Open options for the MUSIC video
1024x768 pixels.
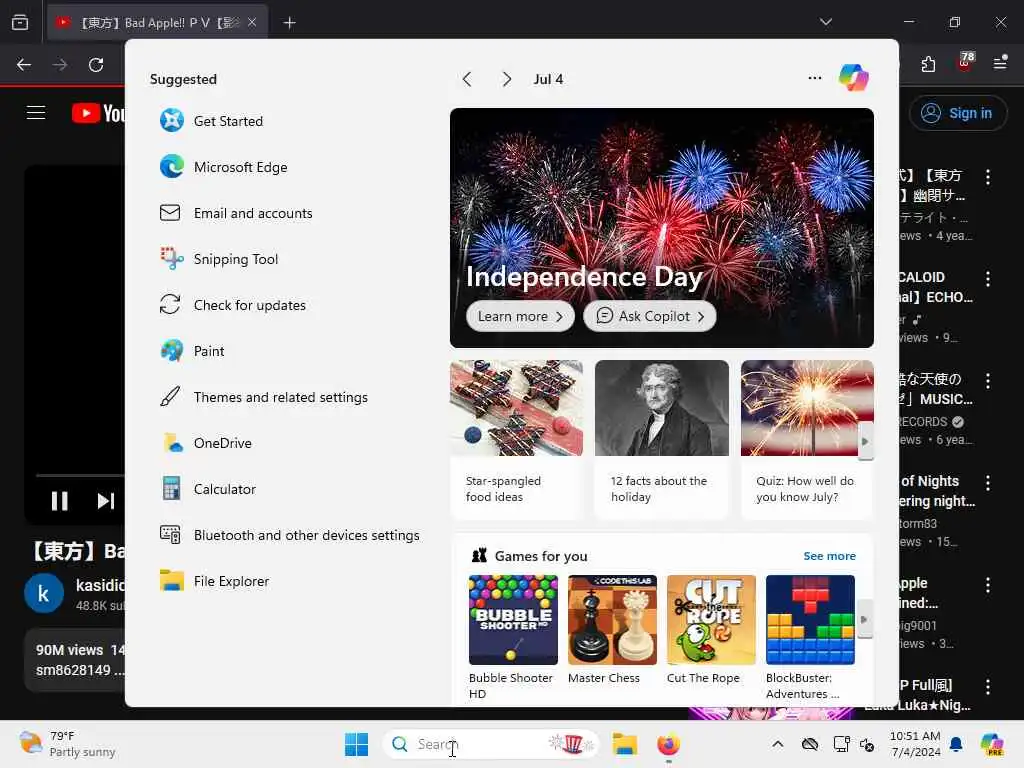987,381
